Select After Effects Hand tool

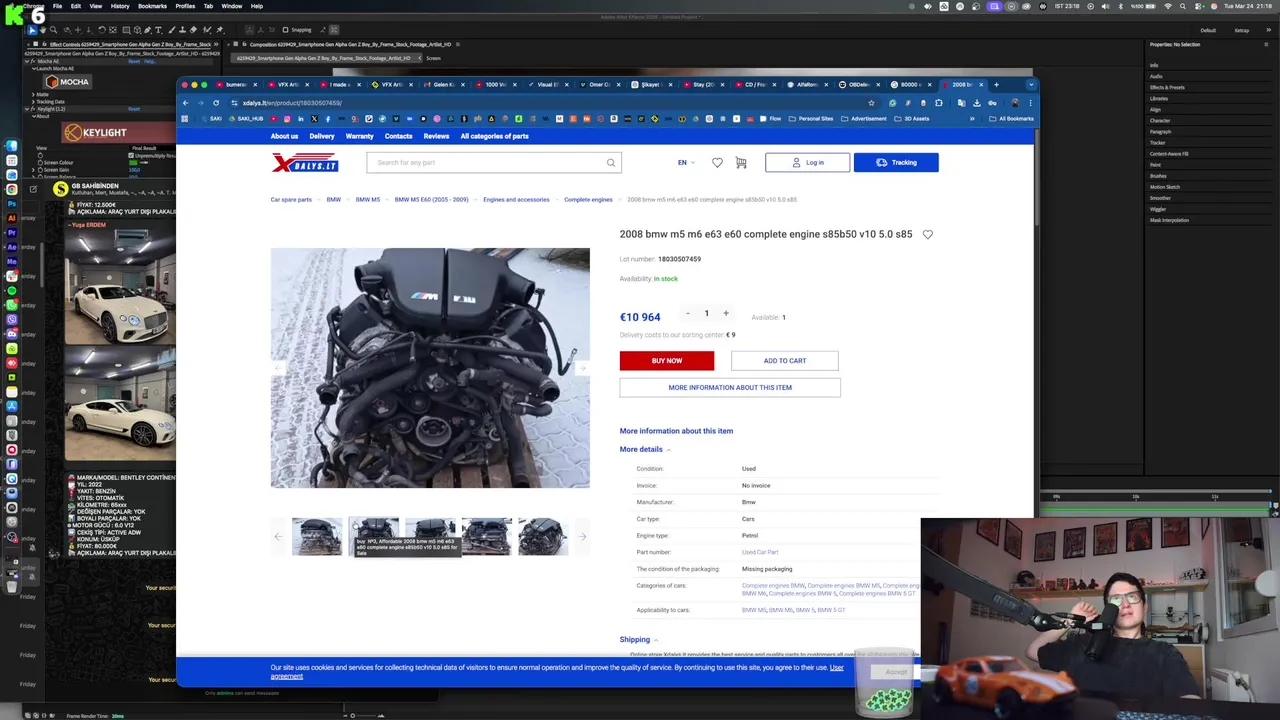[43, 30]
